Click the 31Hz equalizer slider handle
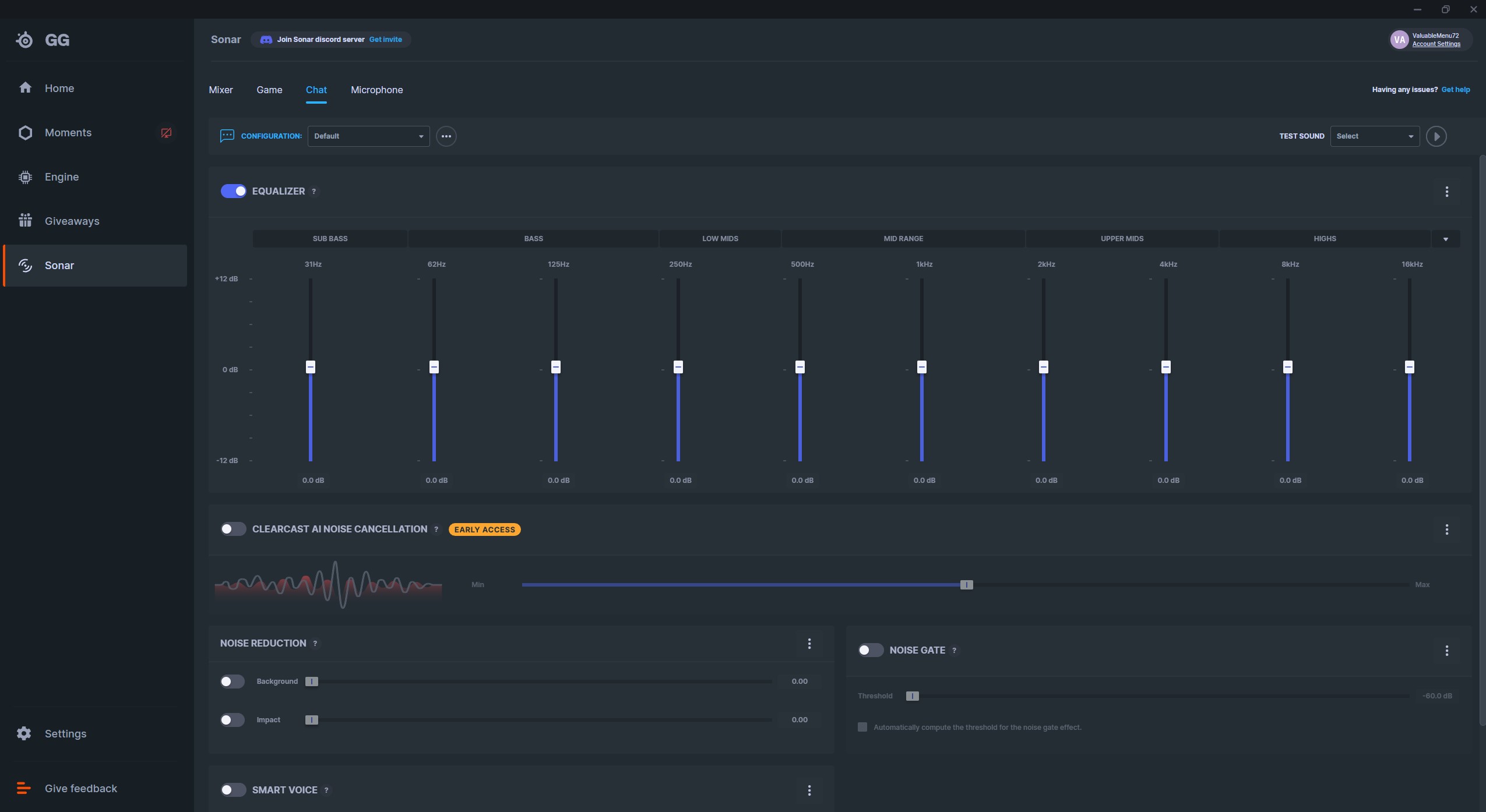Screen dimensions: 1486x812 [311, 367]
